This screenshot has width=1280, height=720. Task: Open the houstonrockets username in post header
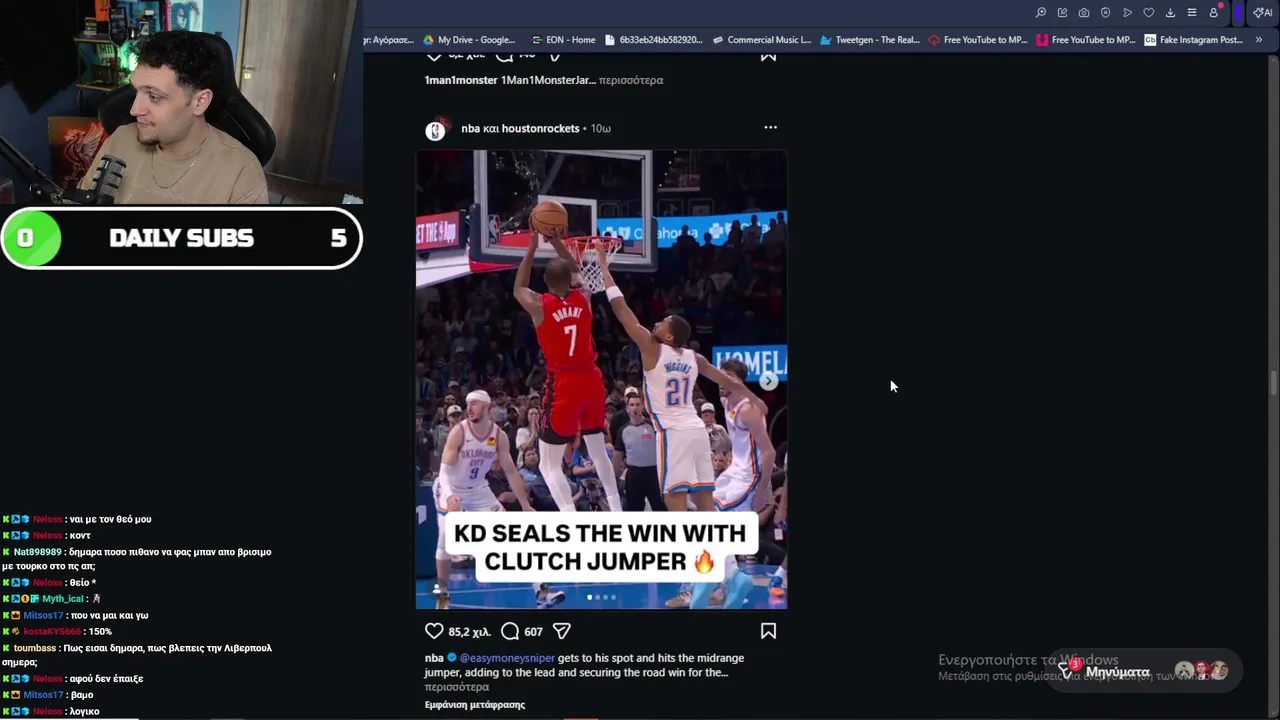pyautogui.click(x=540, y=128)
